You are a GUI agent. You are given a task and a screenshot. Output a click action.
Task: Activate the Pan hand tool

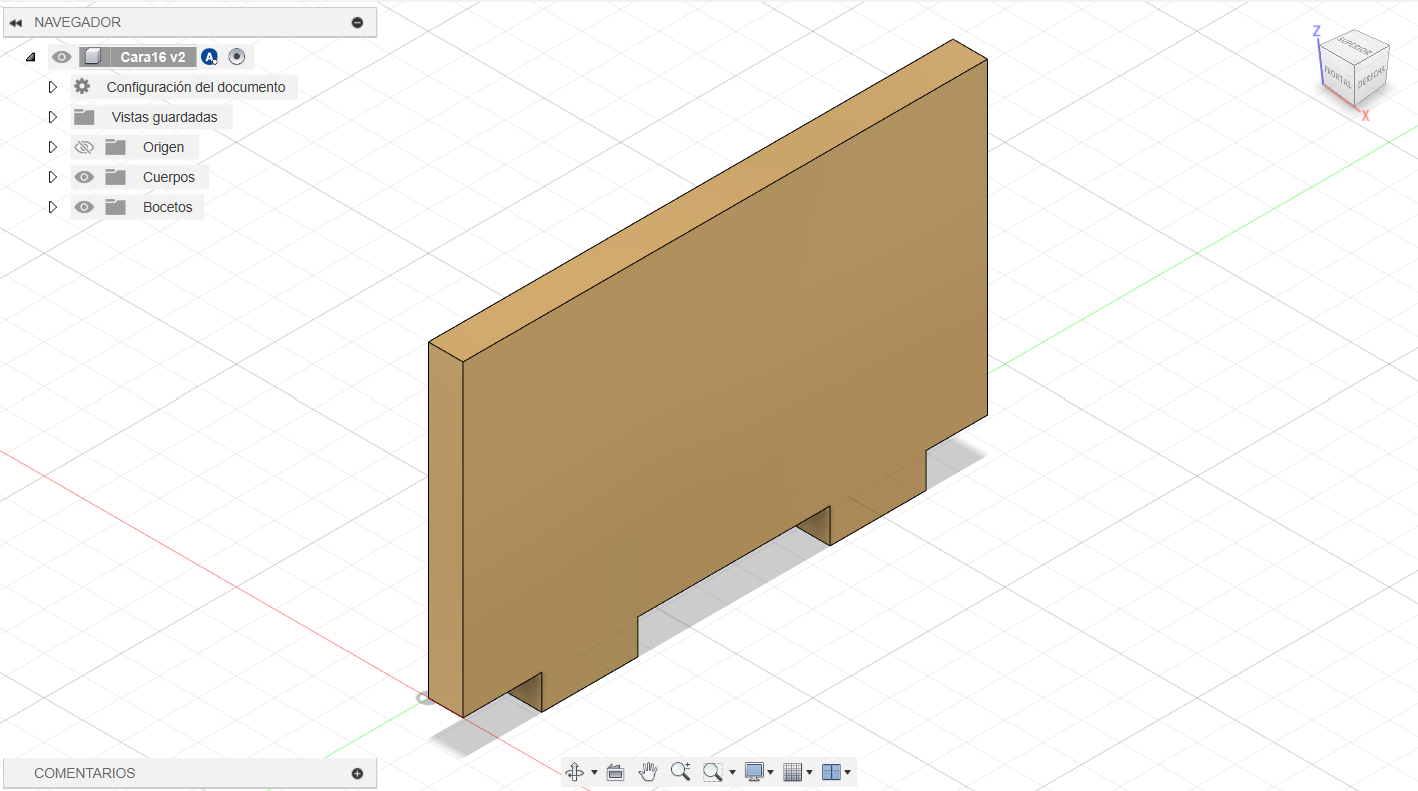pyautogui.click(x=648, y=772)
